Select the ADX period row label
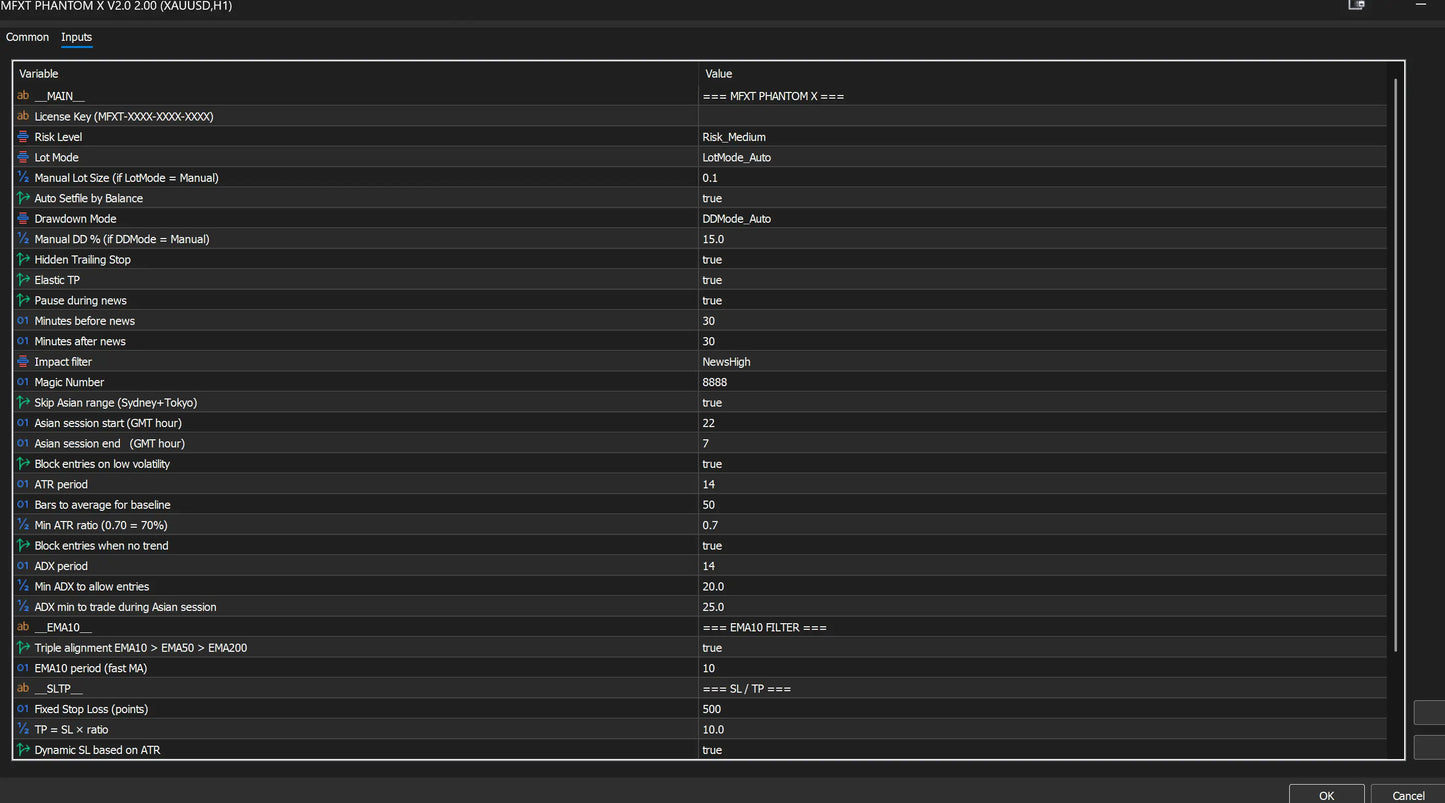Screen dimensions: 1445x803 pyautogui.click(x=62, y=566)
